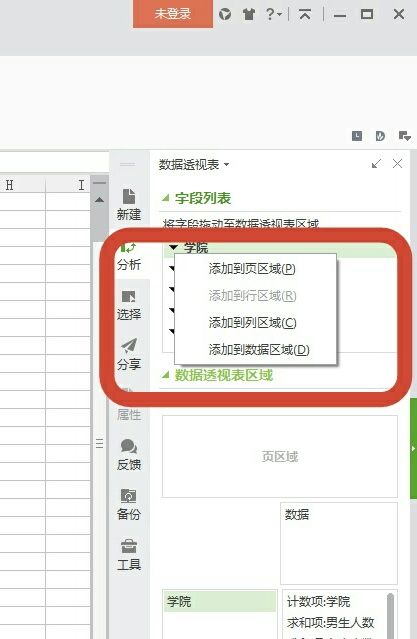Collapse the 数据透视表区域 section
The width and height of the screenshot is (417, 639).
tap(165, 375)
